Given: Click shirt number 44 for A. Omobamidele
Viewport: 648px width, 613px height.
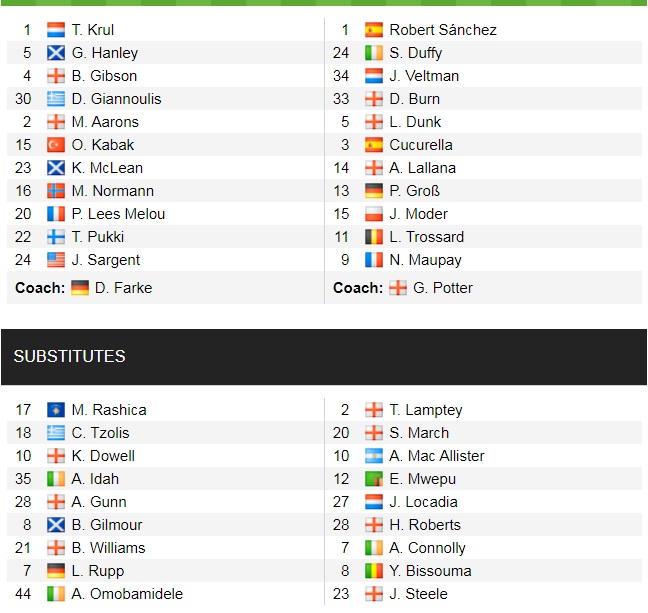Looking at the screenshot, I should coord(24,594).
